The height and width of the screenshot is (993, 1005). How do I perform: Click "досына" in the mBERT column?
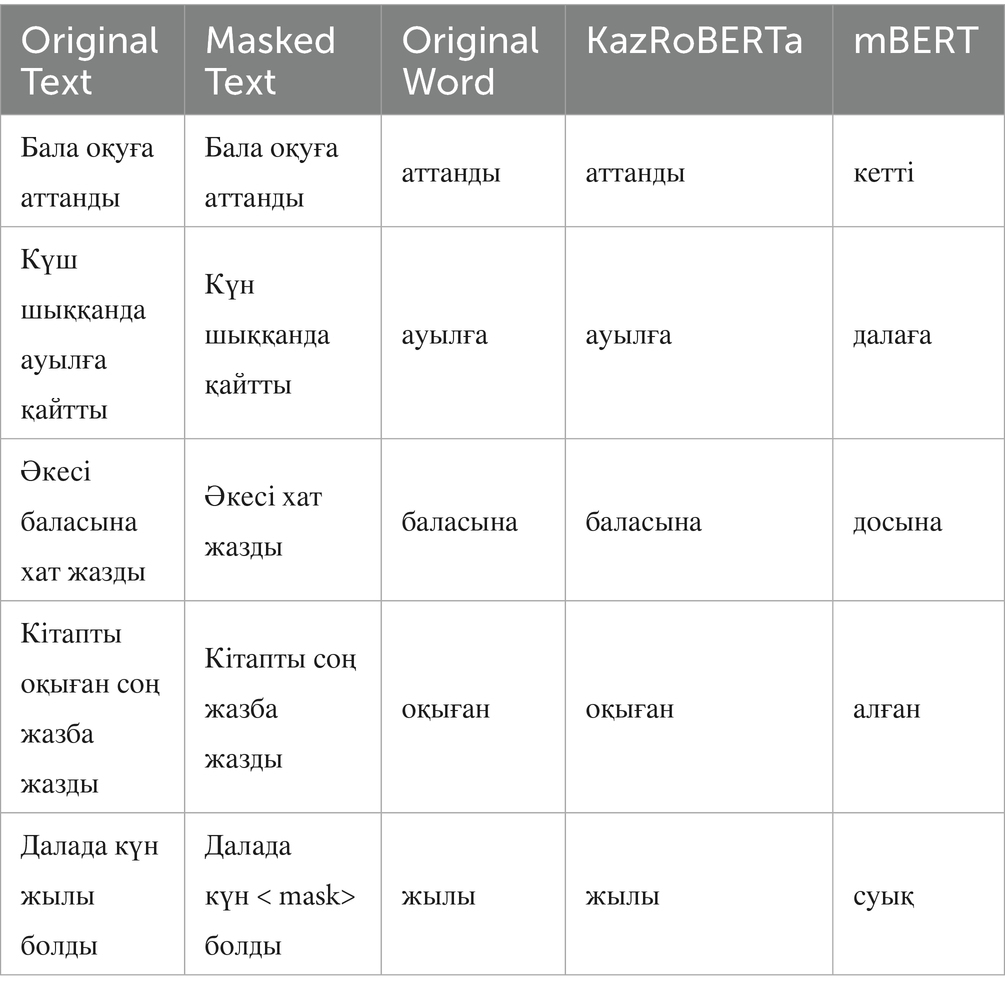click(897, 522)
